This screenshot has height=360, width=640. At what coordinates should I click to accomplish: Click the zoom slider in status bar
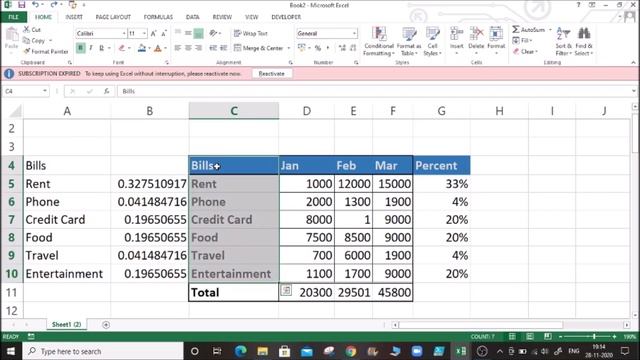tap(587, 337)
